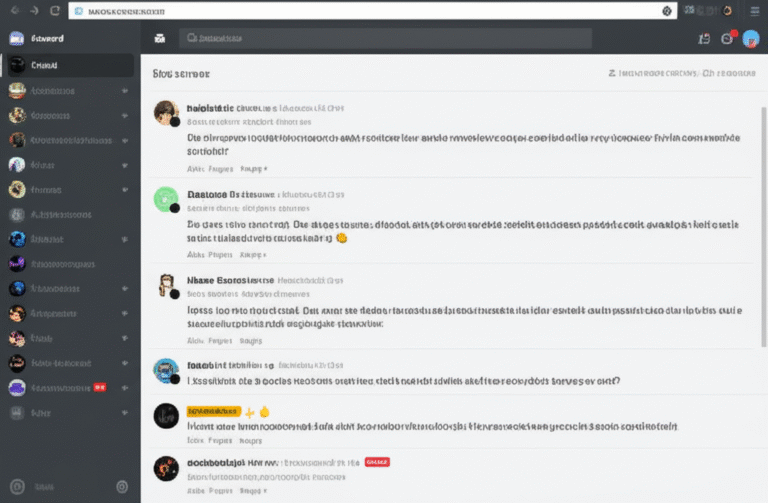Expand the first server entry's chevron in sidebar
This screenshot has height=503, width=768.
pos(124,91)
